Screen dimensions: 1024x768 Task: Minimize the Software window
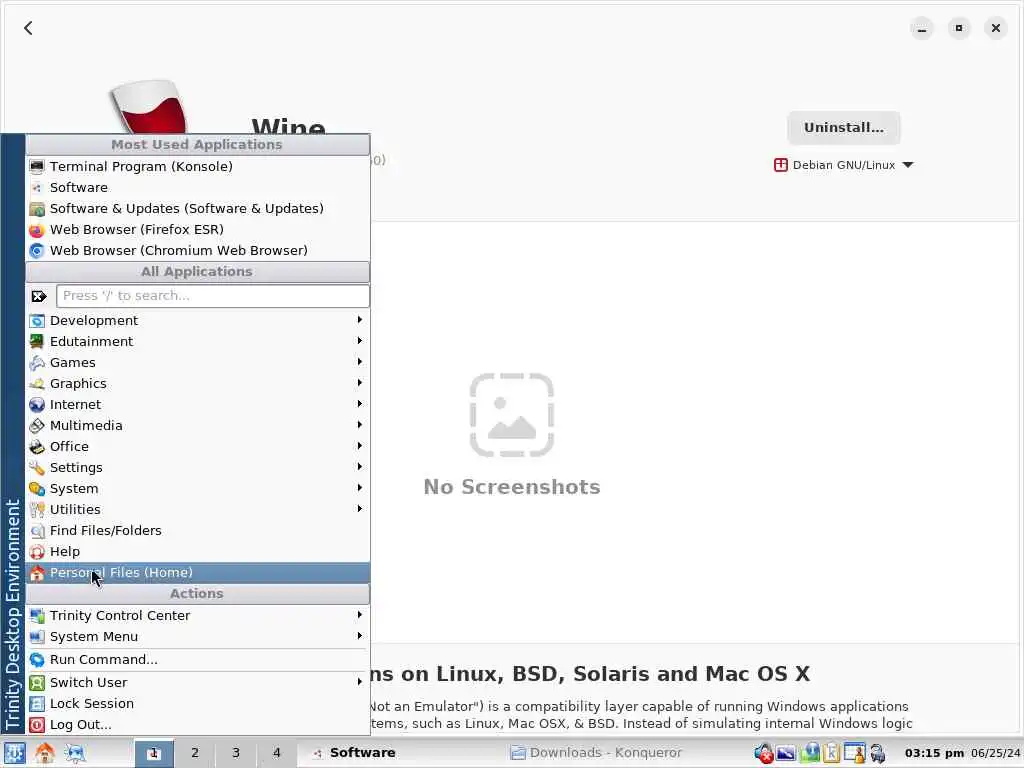click(921, 29)
